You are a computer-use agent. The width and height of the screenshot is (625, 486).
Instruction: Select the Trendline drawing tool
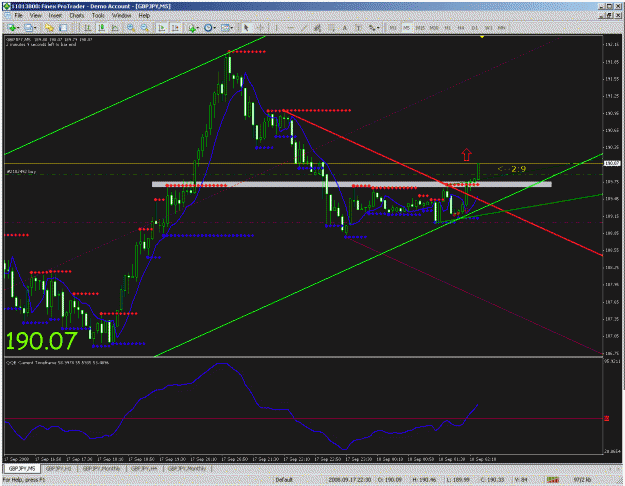point(304,28)
